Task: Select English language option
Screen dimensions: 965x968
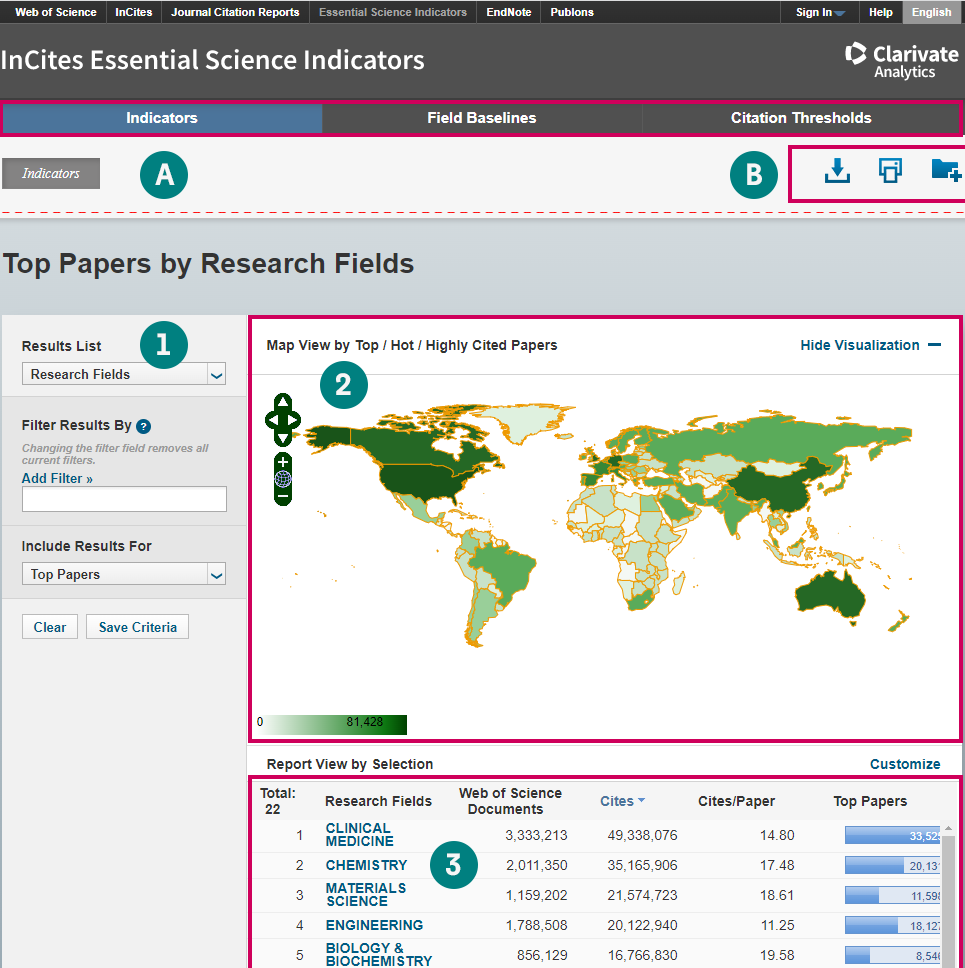Action: point(932,12)
